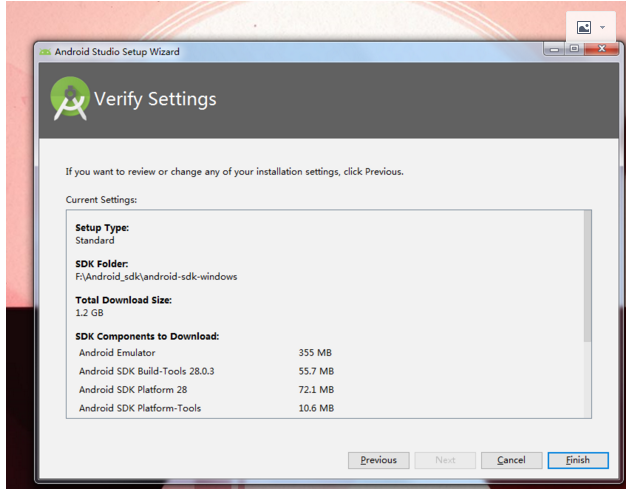Click the 'Current Settings:' label
This screenshot has height=490, width=627.
pos(101,200)
